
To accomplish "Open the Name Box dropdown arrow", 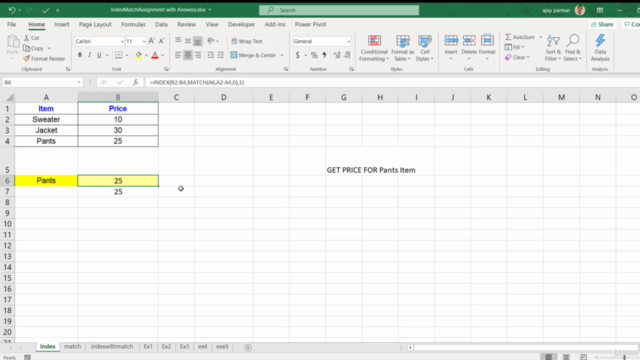I will [79, 82].
